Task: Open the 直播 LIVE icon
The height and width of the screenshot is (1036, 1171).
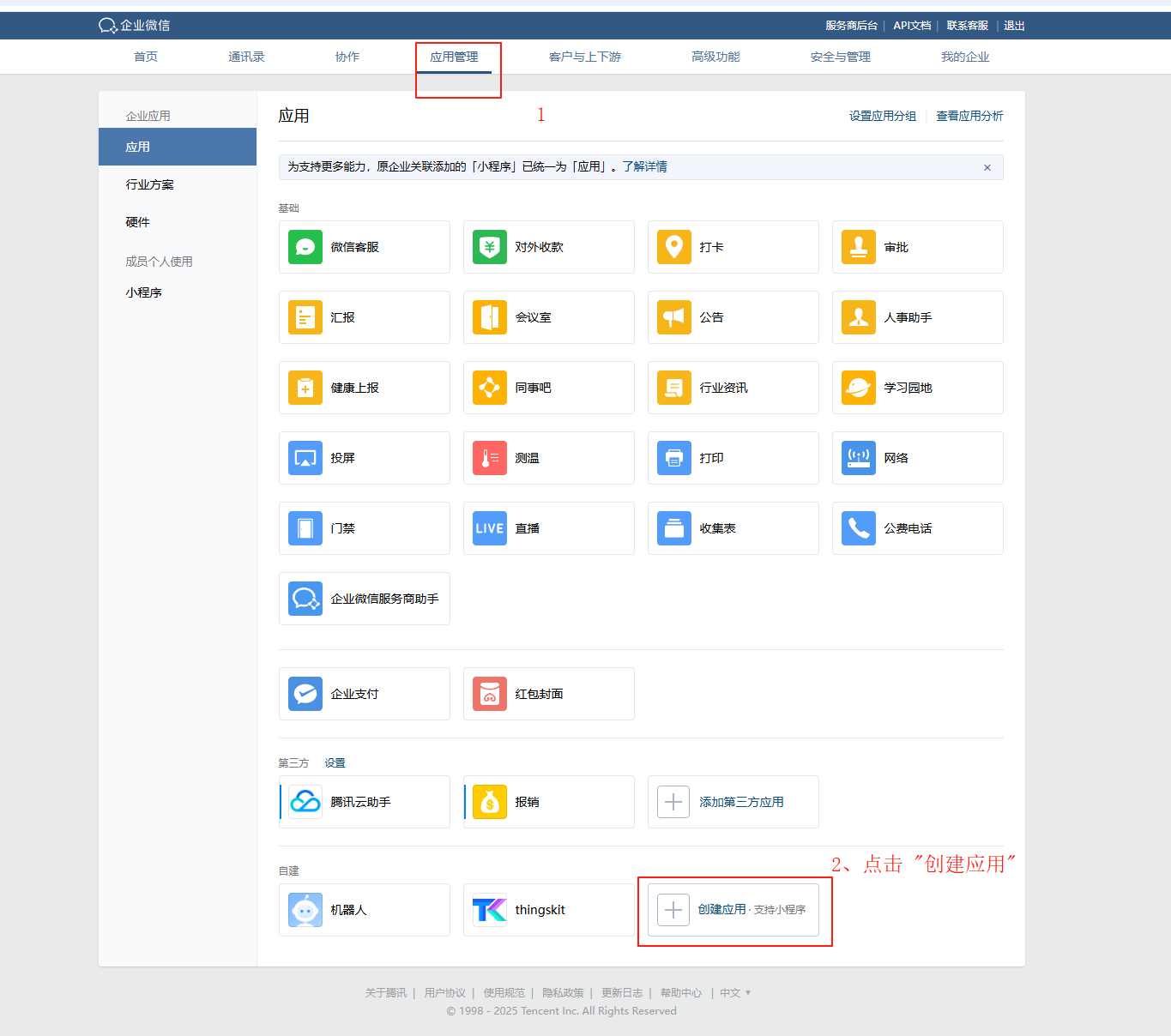Action: (x=490, y=528)
